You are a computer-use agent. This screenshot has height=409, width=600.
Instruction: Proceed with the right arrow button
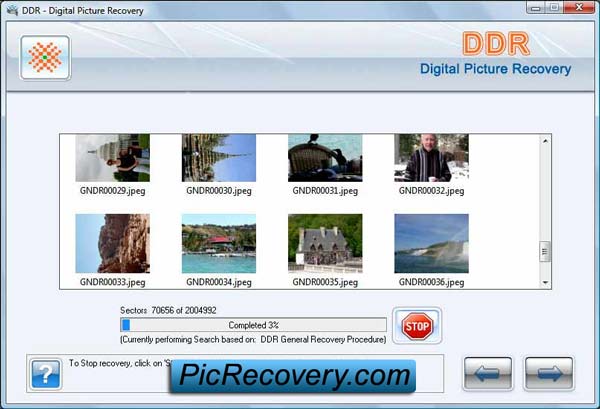[x=549, y=373]
